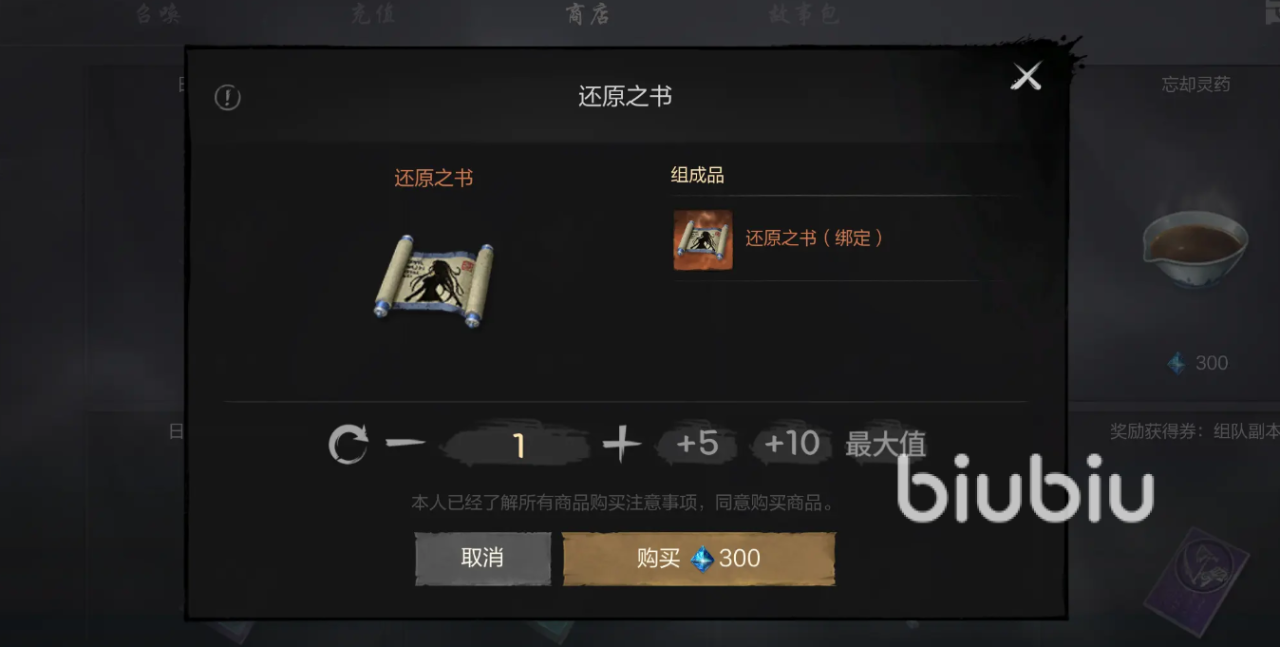The height and width of the screenshot is (647, 1280).
Task: Cancel purchase with 取消 button
Action: coord(483,558)
